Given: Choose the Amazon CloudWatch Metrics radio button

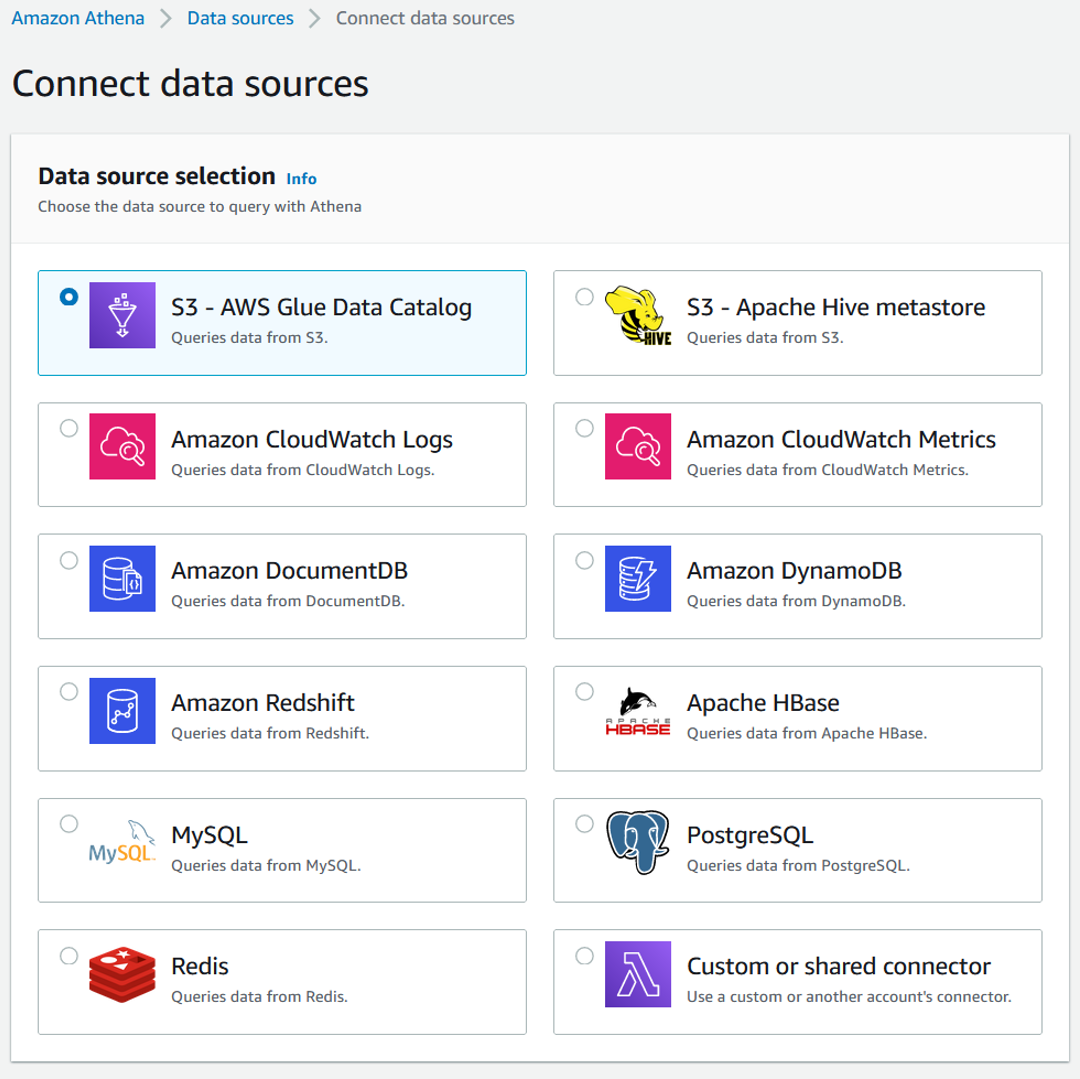Looking at the screenshot, I should [x=584, y=428].
